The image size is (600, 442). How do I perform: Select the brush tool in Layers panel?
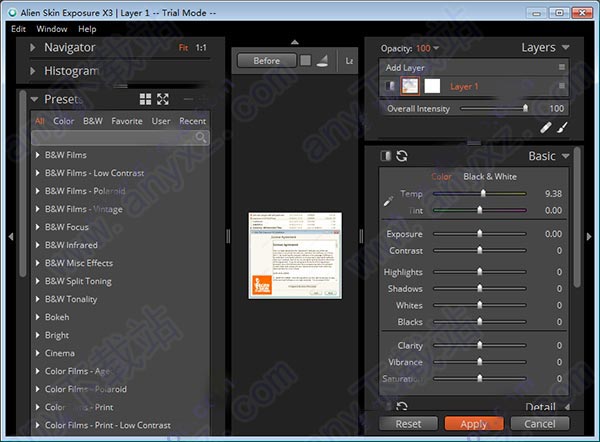[562, 127]
